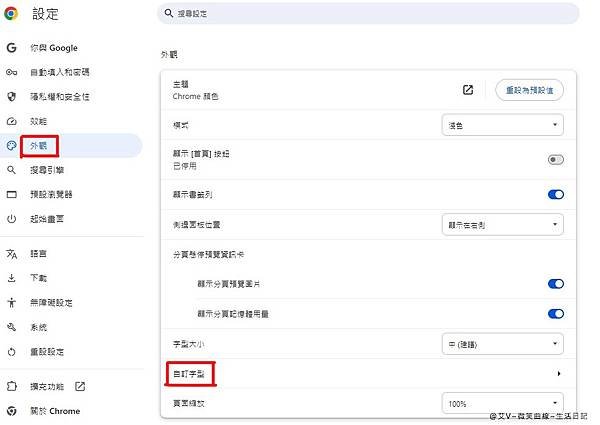Click the download arrow icon for 下載
Image resolution: width=600 pixels, height=425 pixels.
point(11,278)
